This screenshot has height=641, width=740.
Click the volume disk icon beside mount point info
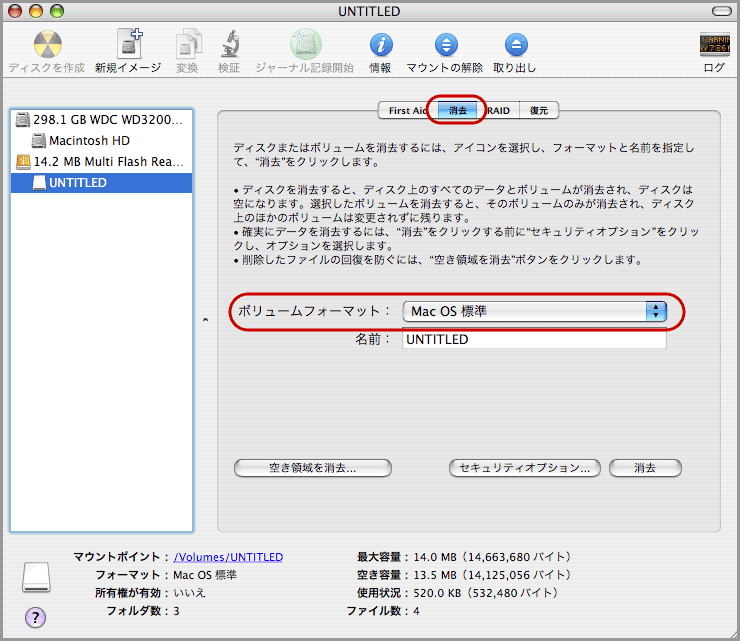point(36,577)
